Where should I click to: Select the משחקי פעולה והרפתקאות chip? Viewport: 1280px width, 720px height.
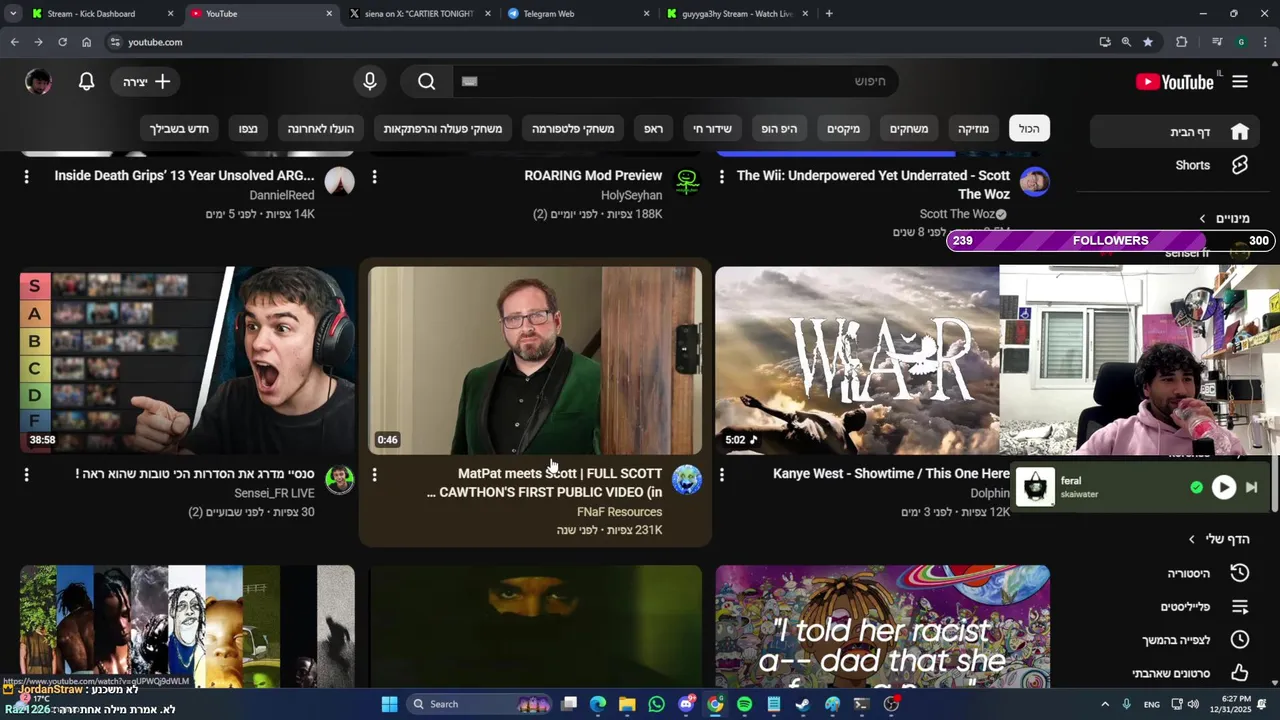click(443, 129)
